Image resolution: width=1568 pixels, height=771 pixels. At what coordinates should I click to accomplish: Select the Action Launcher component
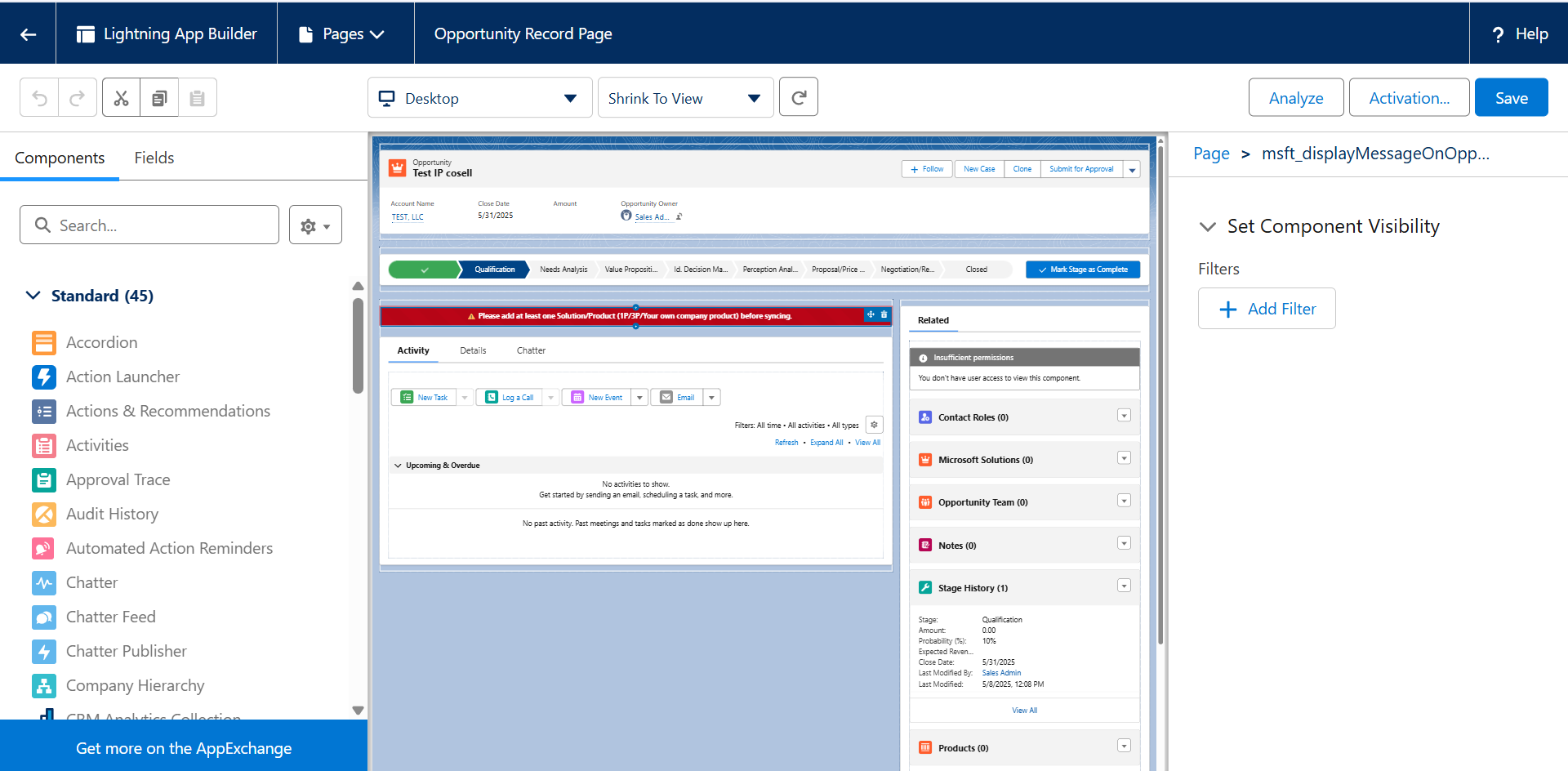(x=122, y=377)
